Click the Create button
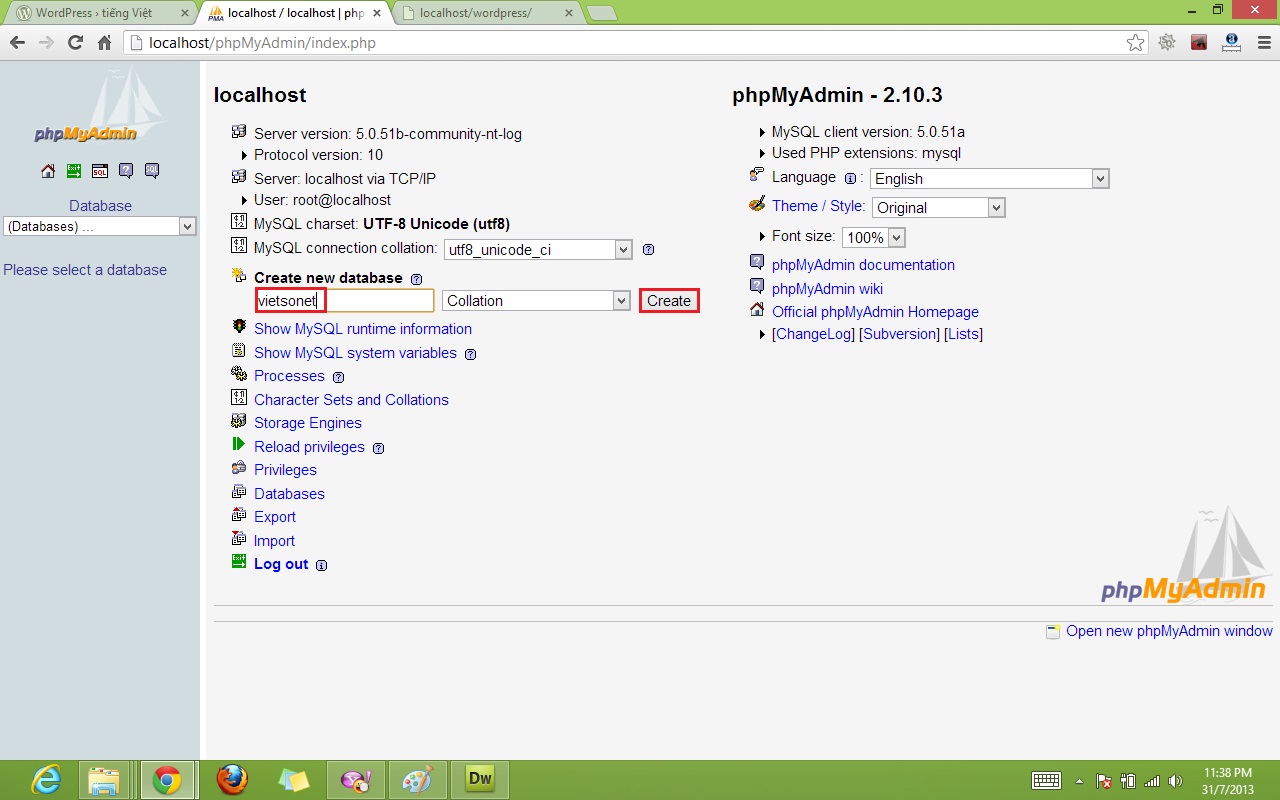 [x=669, y=301]
